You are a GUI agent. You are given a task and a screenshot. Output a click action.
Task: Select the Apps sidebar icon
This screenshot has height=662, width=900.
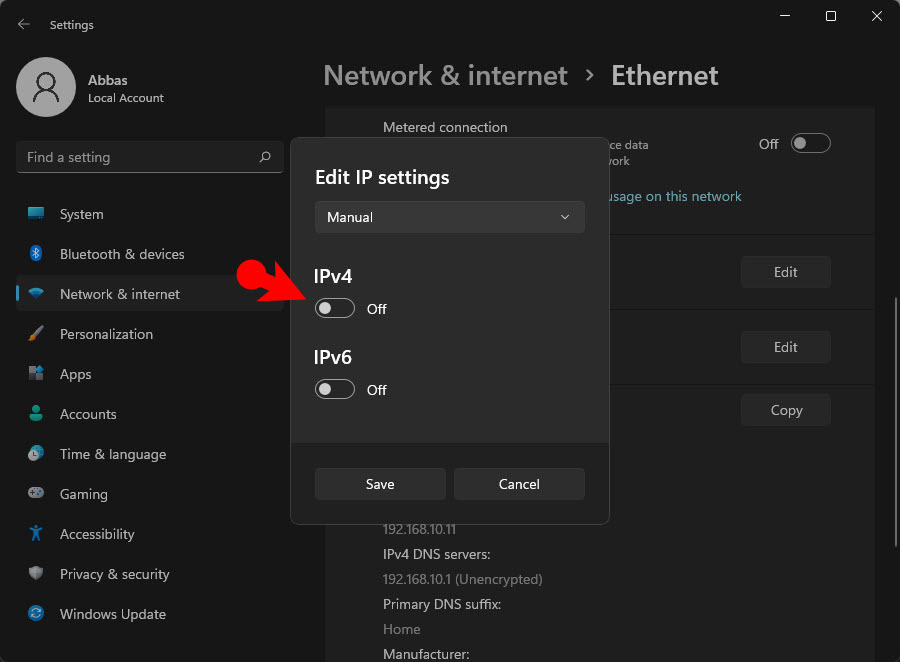(34, 374)
